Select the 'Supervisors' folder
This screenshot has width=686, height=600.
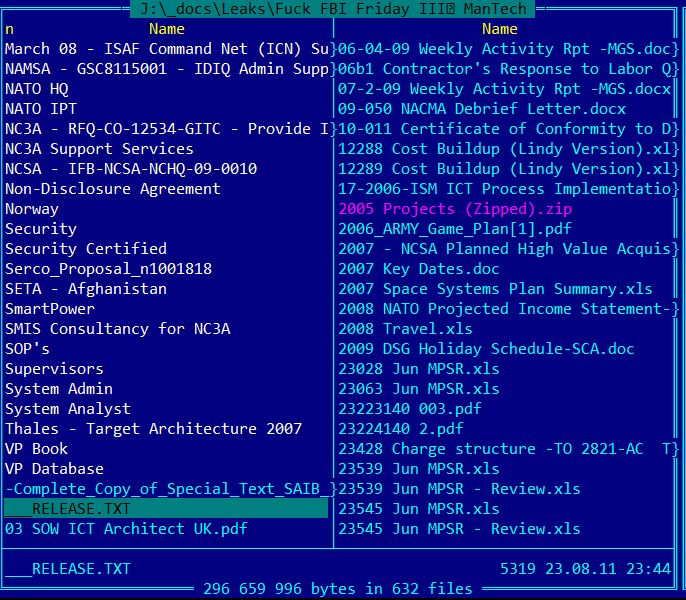tap(54, 369)
